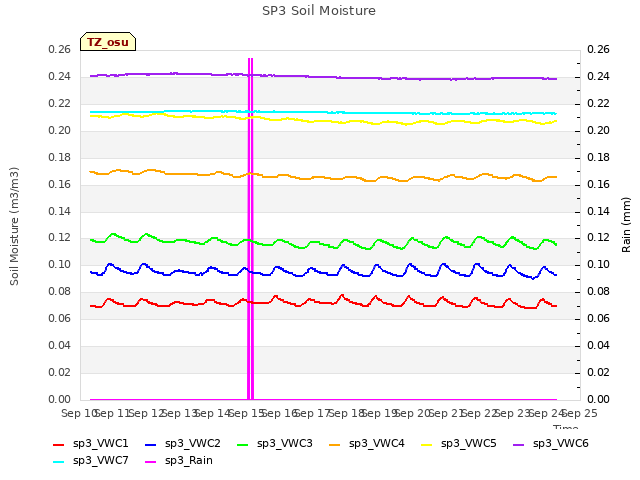640x480 pixels.
Task: Click the red sp3_VWC1 legend swatch
Action: point(59,445)
